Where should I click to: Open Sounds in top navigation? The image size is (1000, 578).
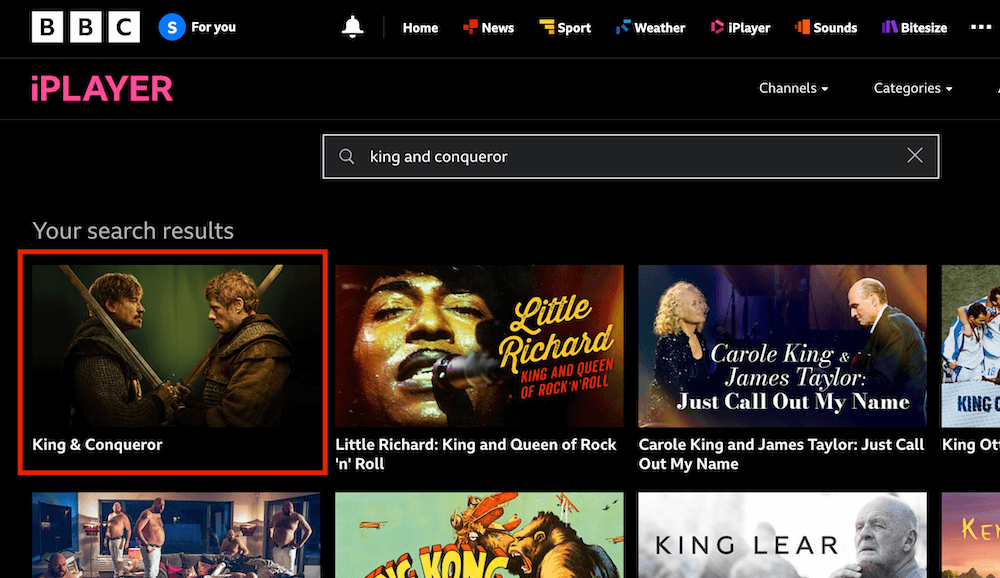(x=835, y=28)
